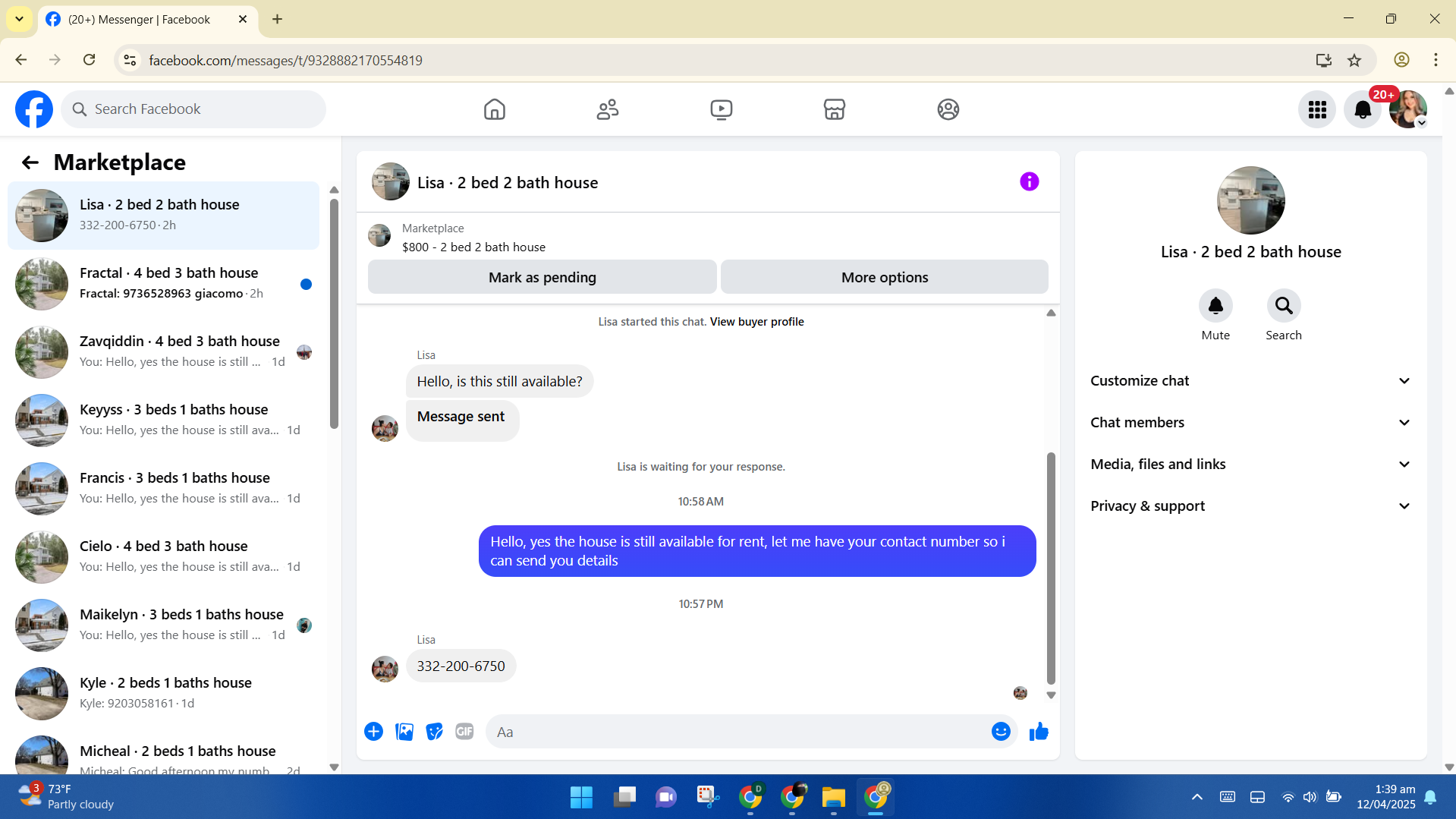Open large listing photo in right panel
Image resolution: width=1456 pixels, height=819 pixels.
pyautogui.click(x=1250, y=200)
